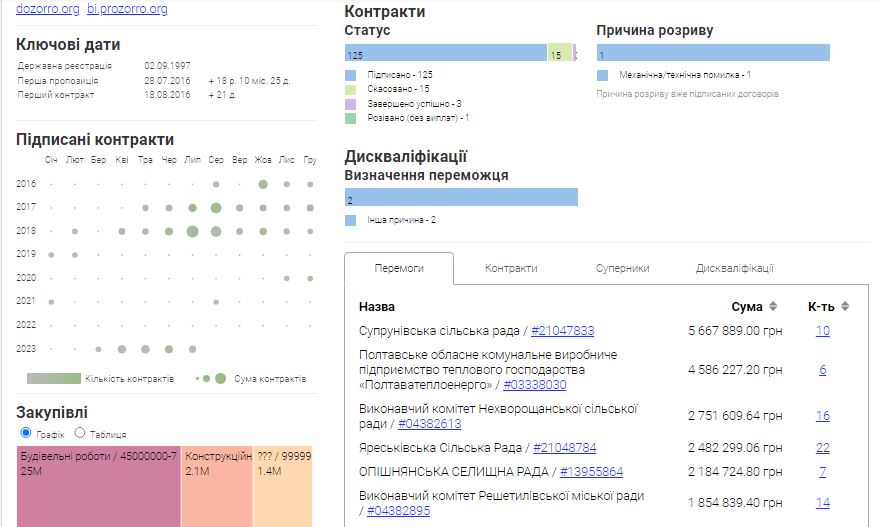Switch to the Контракти tab
Image resolution: width=878 pixels, height=527 pixels.
pyautogui.click(x=511, y=268)
